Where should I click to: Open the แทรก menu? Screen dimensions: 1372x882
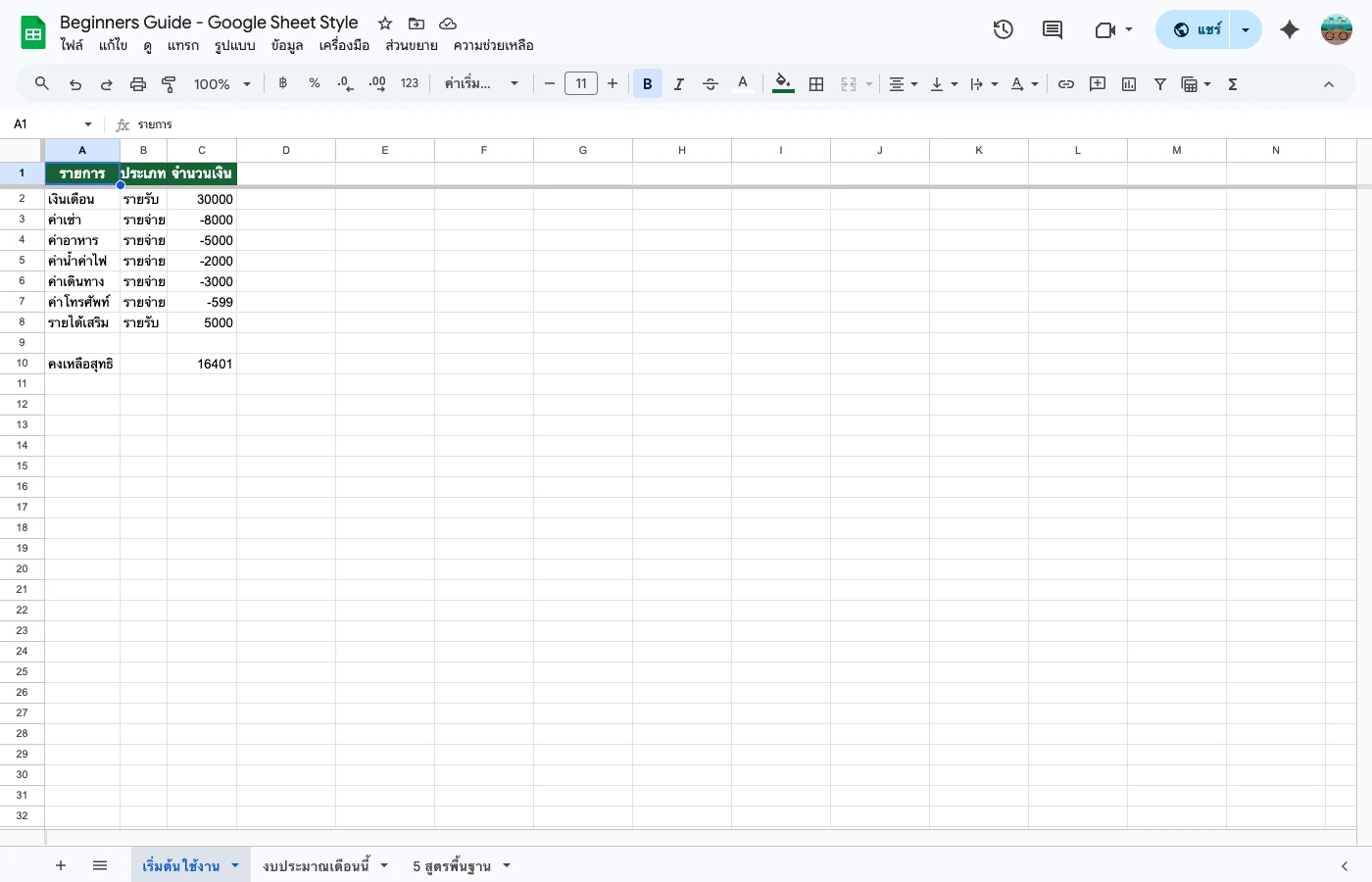pos(183,45)
